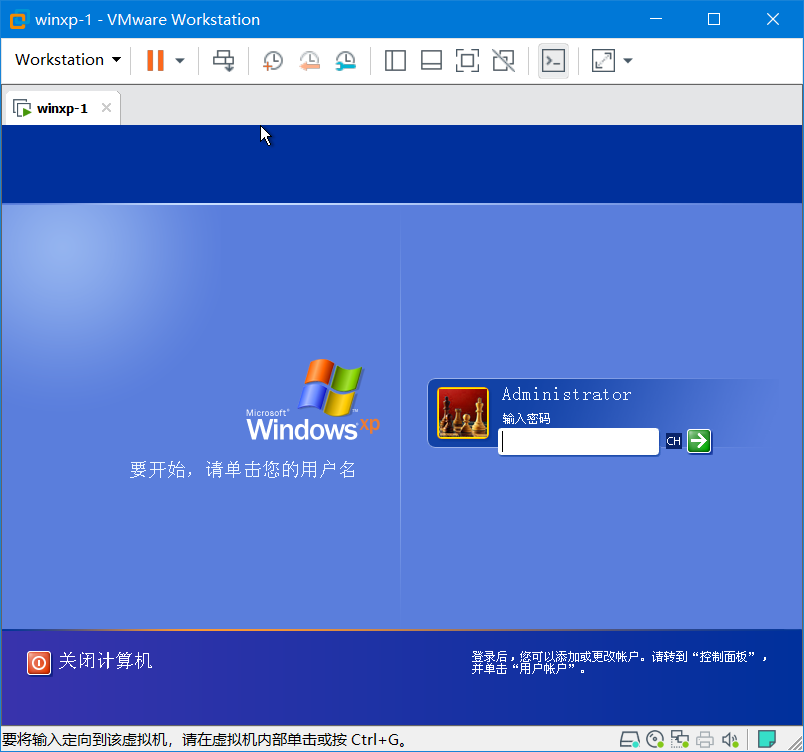Expand the power options dropdown arrow
This screenshot has width=804, height=752.
pyautogui.click(x=179, y=60)
